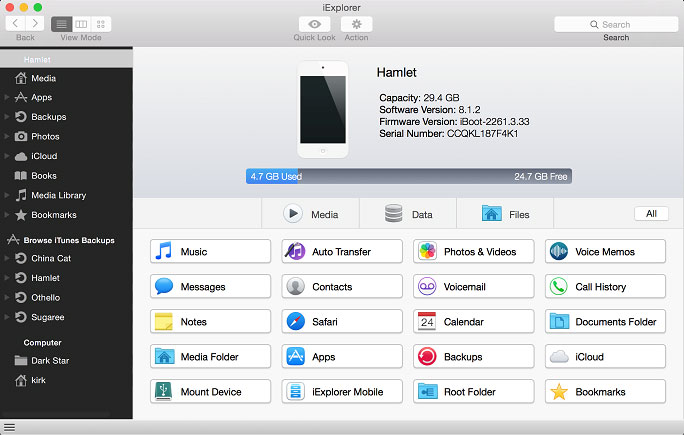The height and width of the screenshot is (435, 684).
Task: Open Call History
Action: pos(605,286)
